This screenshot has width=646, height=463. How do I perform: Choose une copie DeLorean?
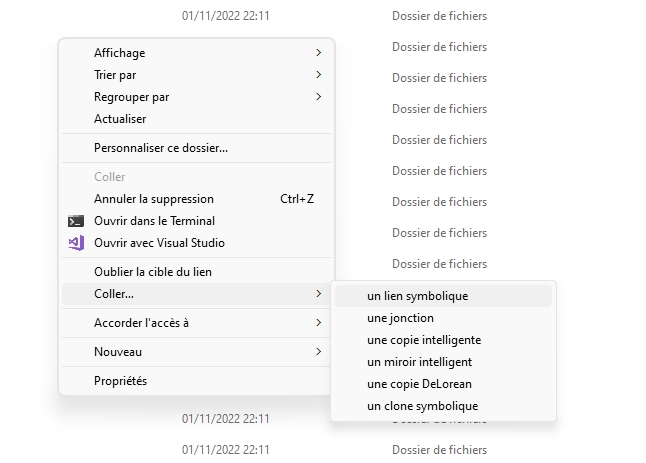420,384
